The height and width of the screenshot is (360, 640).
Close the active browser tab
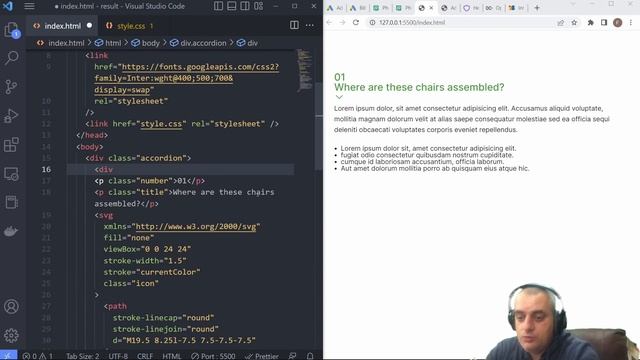pyautogui.click(x=431, y=8)
